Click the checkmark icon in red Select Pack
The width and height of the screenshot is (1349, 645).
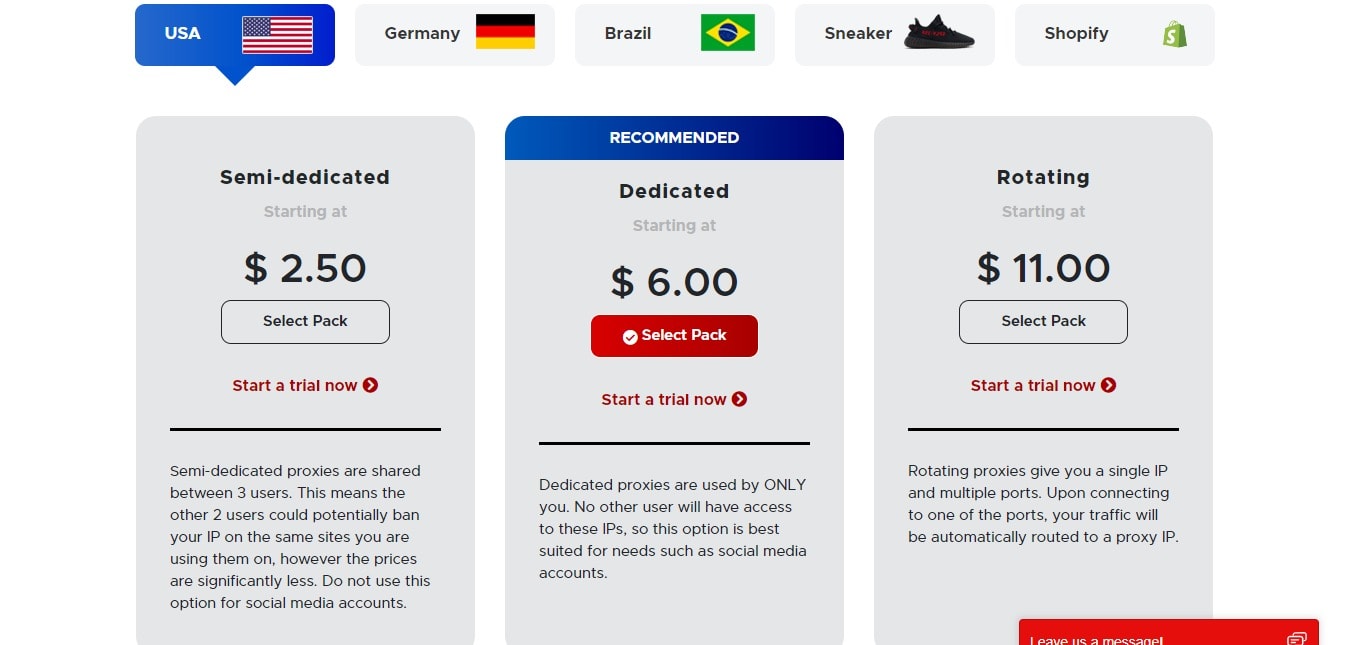click(x=630, y=337)
